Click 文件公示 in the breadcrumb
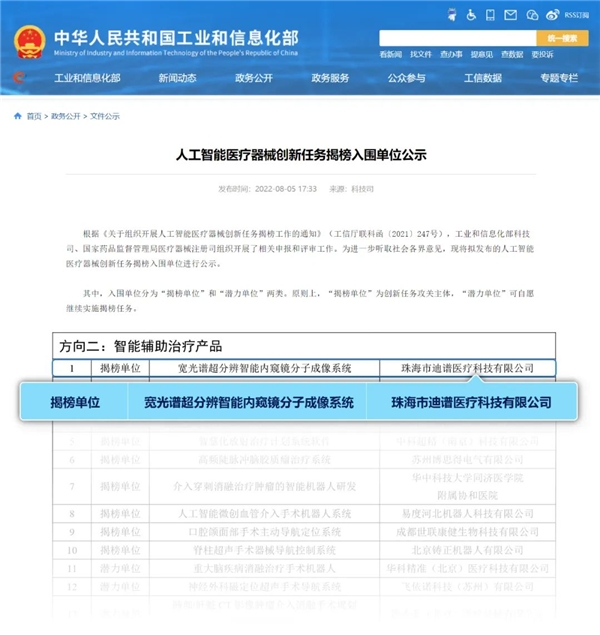The height and width of the screenshot is (635, 600). [105, 117]
